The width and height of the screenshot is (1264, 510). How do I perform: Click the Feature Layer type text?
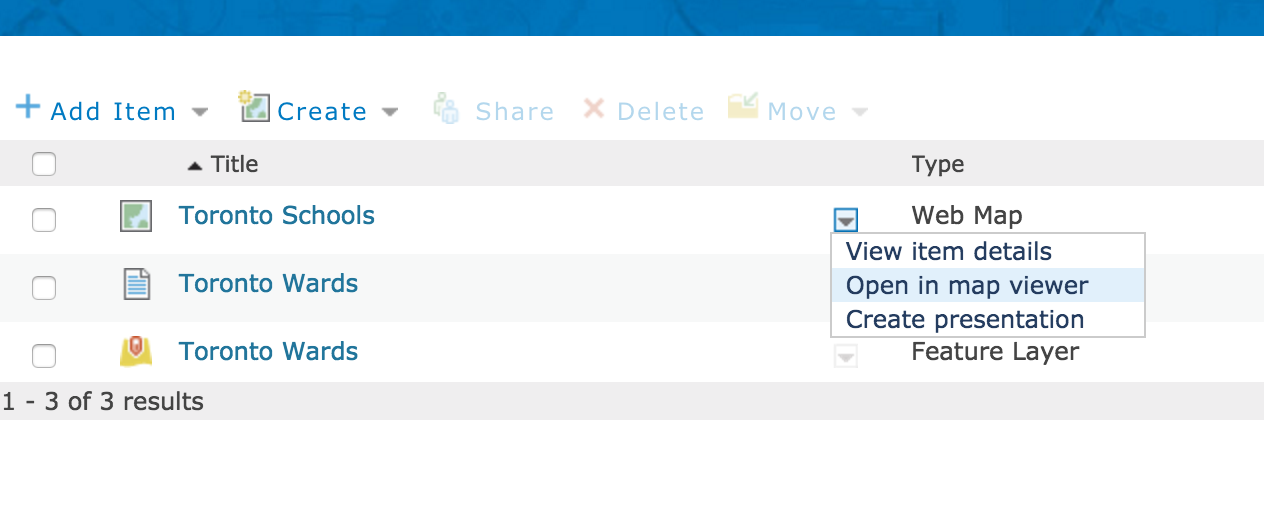[x=995, y=352]
